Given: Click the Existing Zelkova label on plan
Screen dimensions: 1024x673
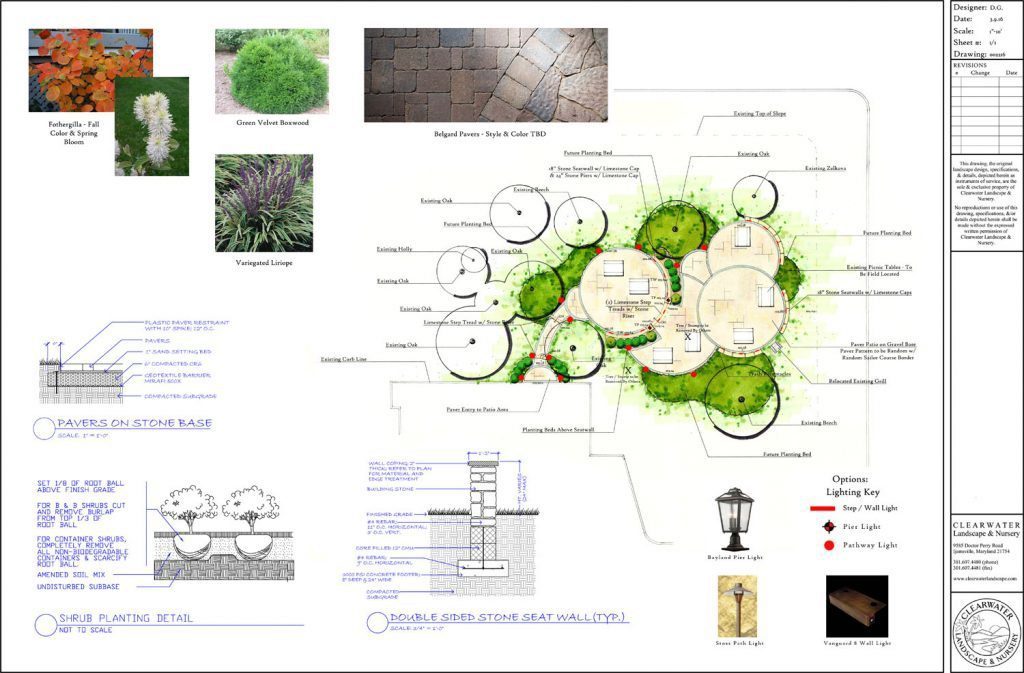Looking at the screenshot, I should coord(825,168).
